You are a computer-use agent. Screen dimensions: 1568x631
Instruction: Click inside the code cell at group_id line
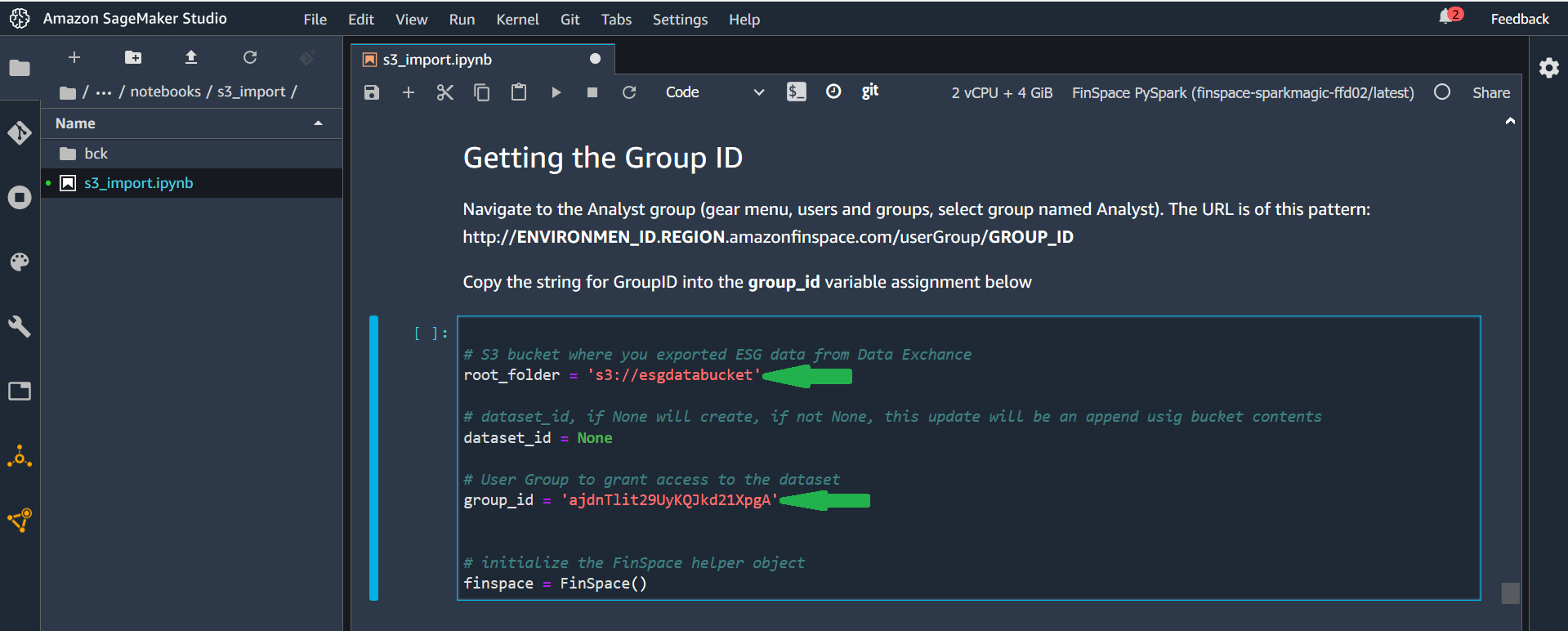click(620, 500)
